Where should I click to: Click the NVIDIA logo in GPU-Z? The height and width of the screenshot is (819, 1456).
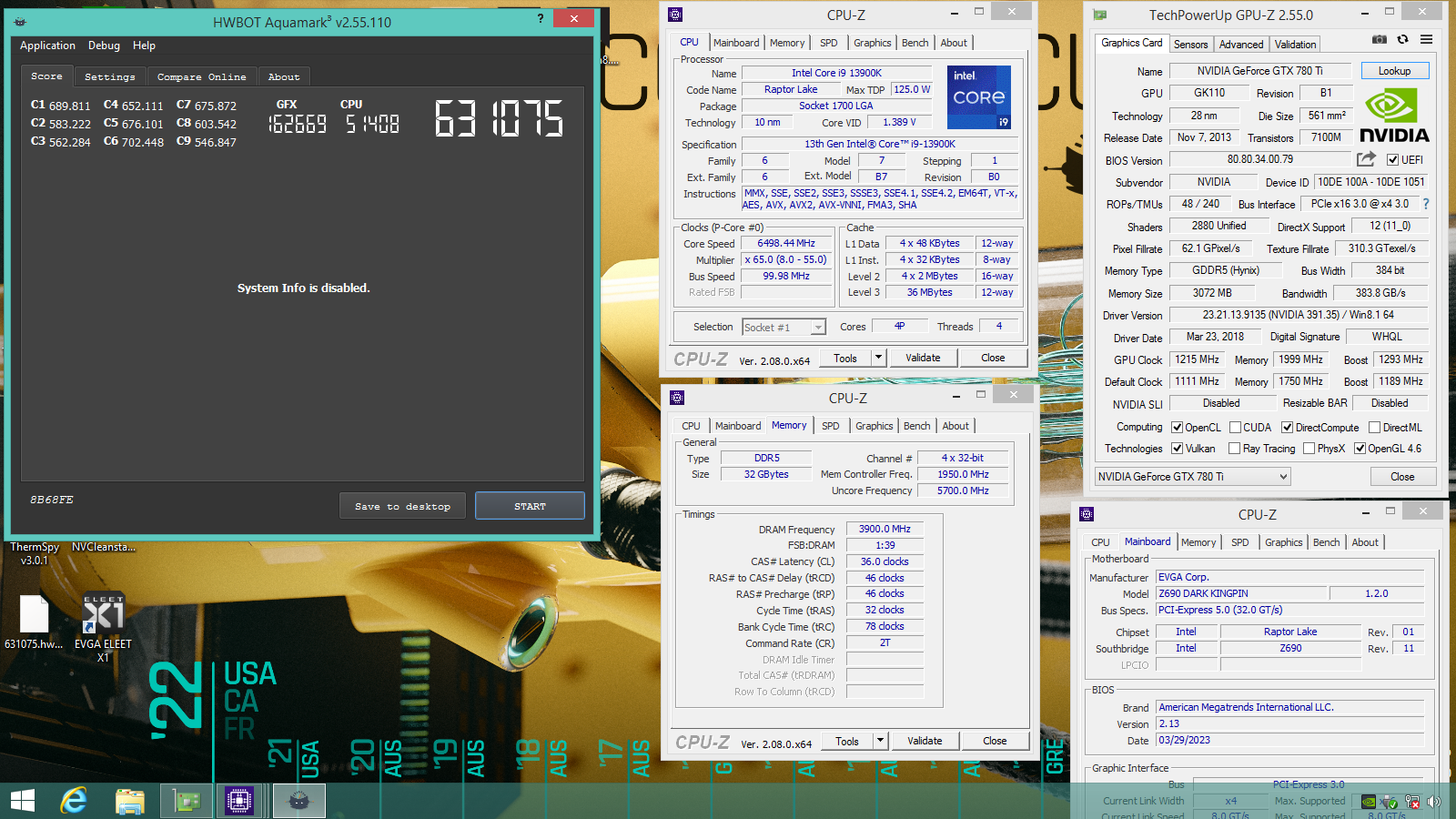pos(1394,116)
